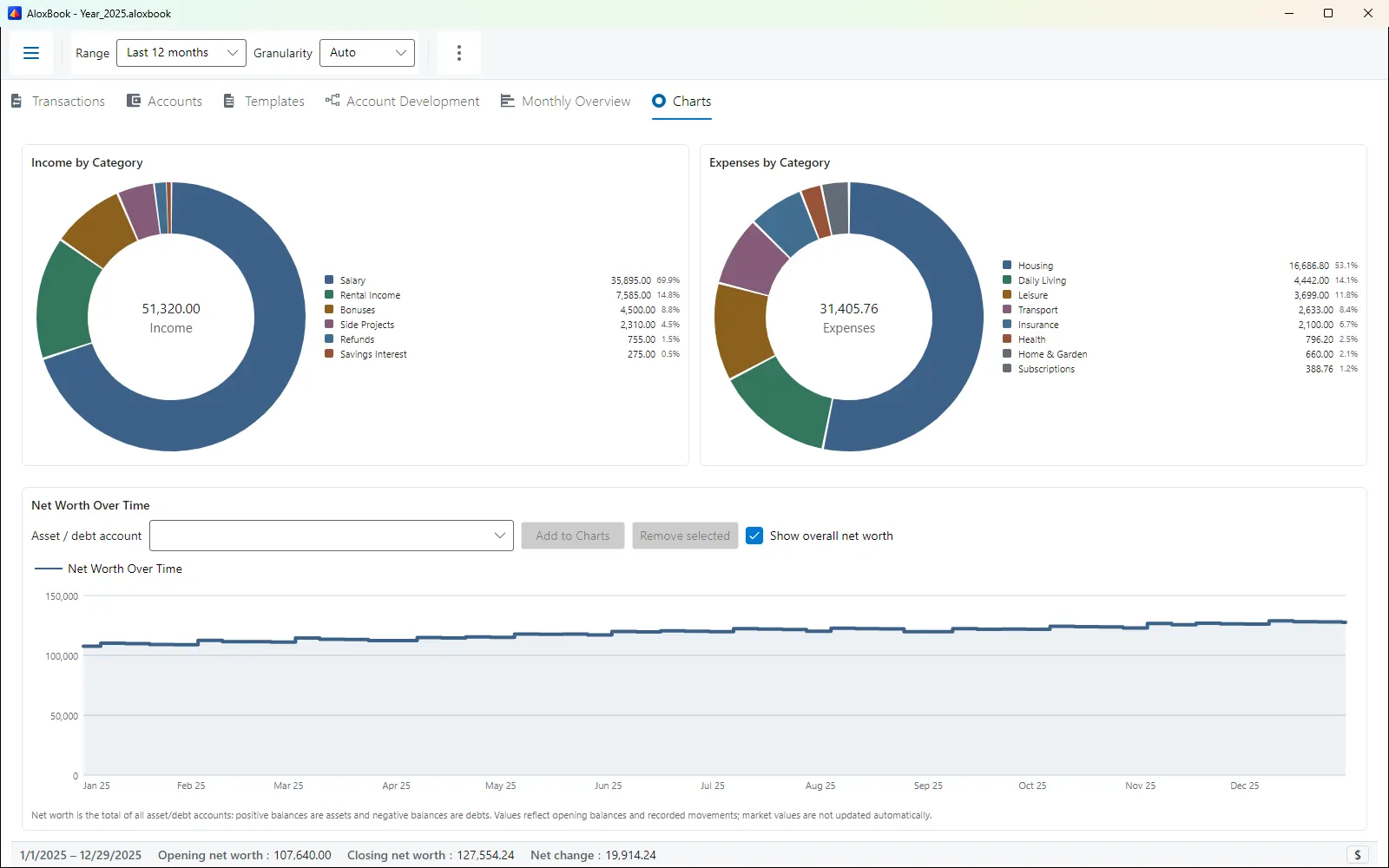Viewport: 1389px width, 868px height.
Task: Click the Transactions tab icon
Action: coord(16,101)
